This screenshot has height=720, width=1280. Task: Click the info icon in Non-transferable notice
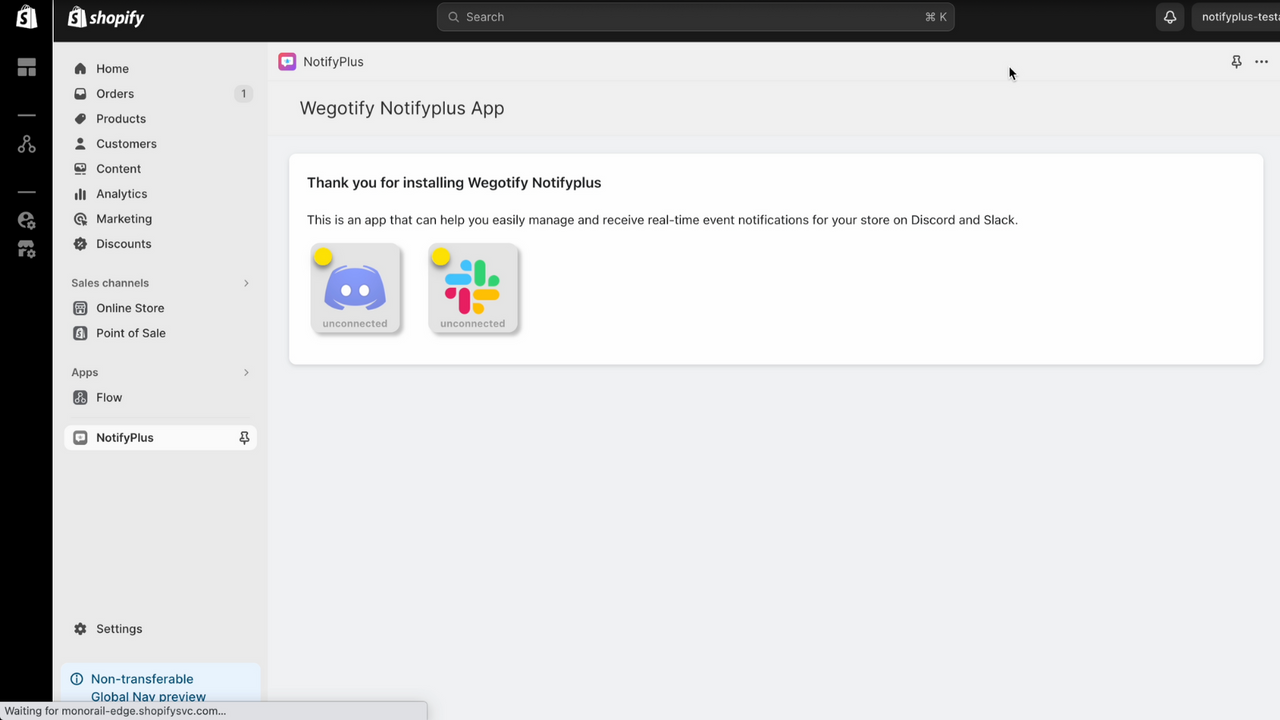coord(78,679)
